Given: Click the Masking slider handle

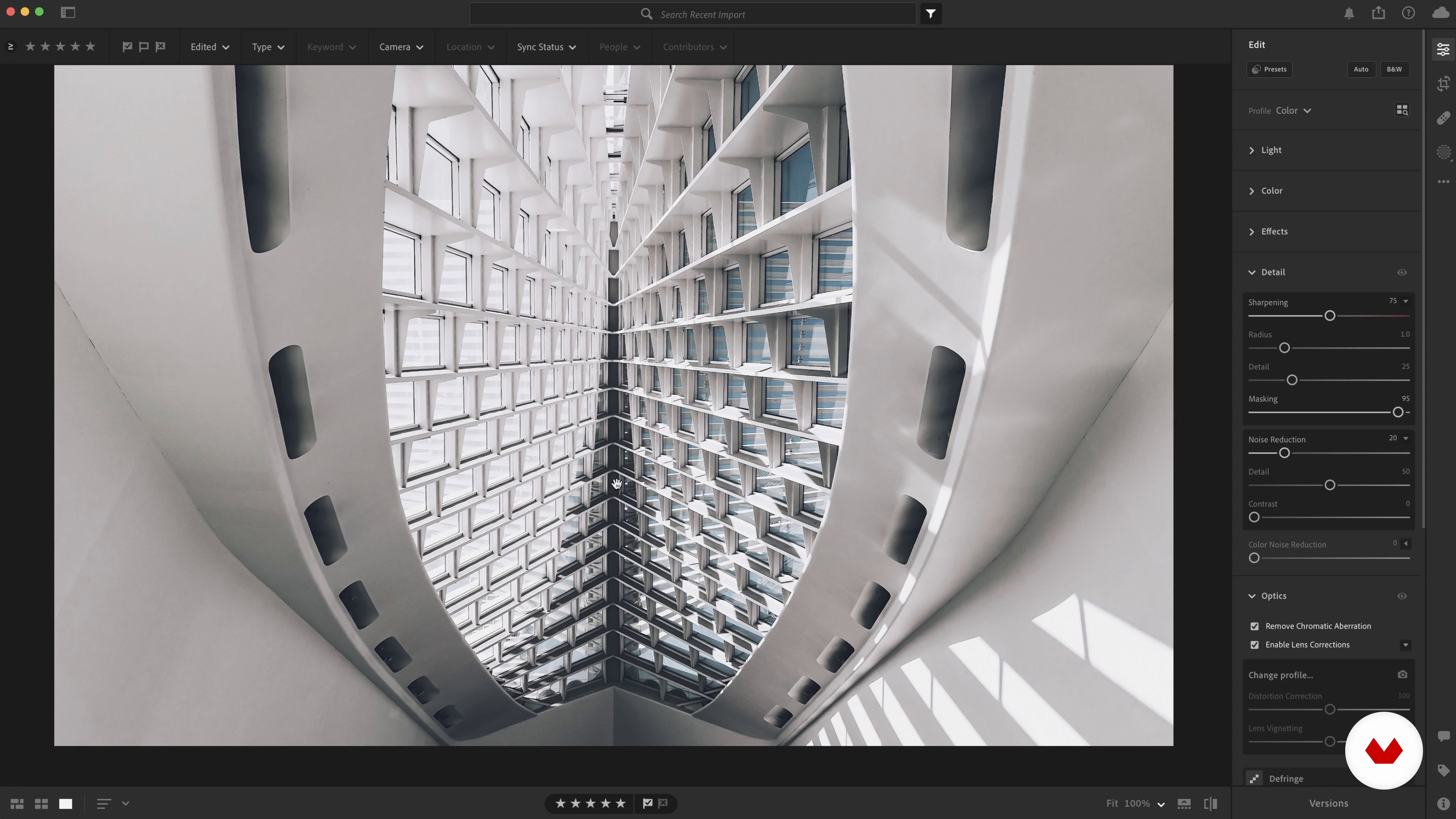Looking at the screenshot, I should pos(1398,413).
